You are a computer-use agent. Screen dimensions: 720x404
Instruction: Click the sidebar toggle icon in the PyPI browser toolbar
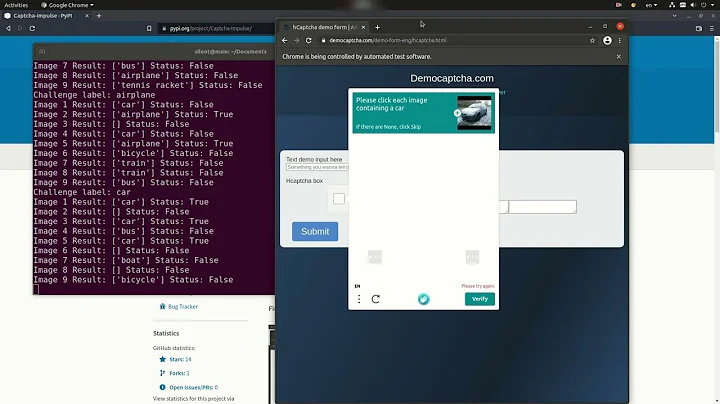click(699, 28)
